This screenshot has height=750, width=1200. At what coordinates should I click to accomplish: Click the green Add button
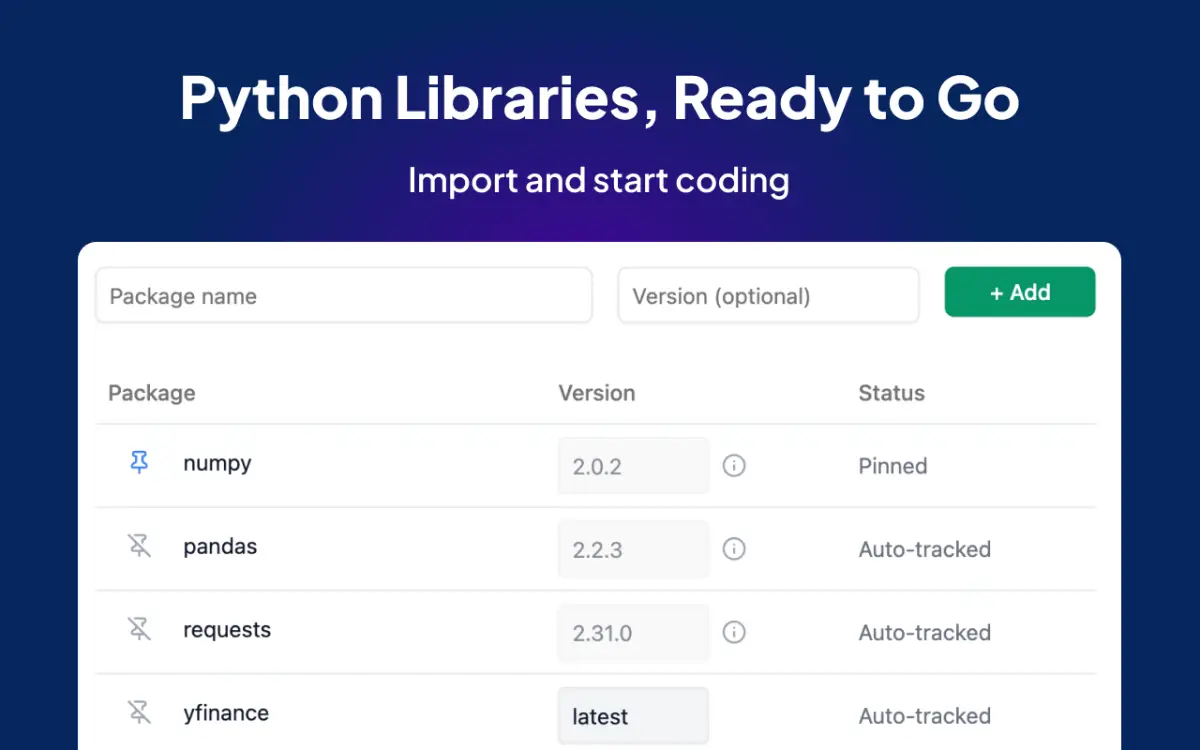[1020, 292]
